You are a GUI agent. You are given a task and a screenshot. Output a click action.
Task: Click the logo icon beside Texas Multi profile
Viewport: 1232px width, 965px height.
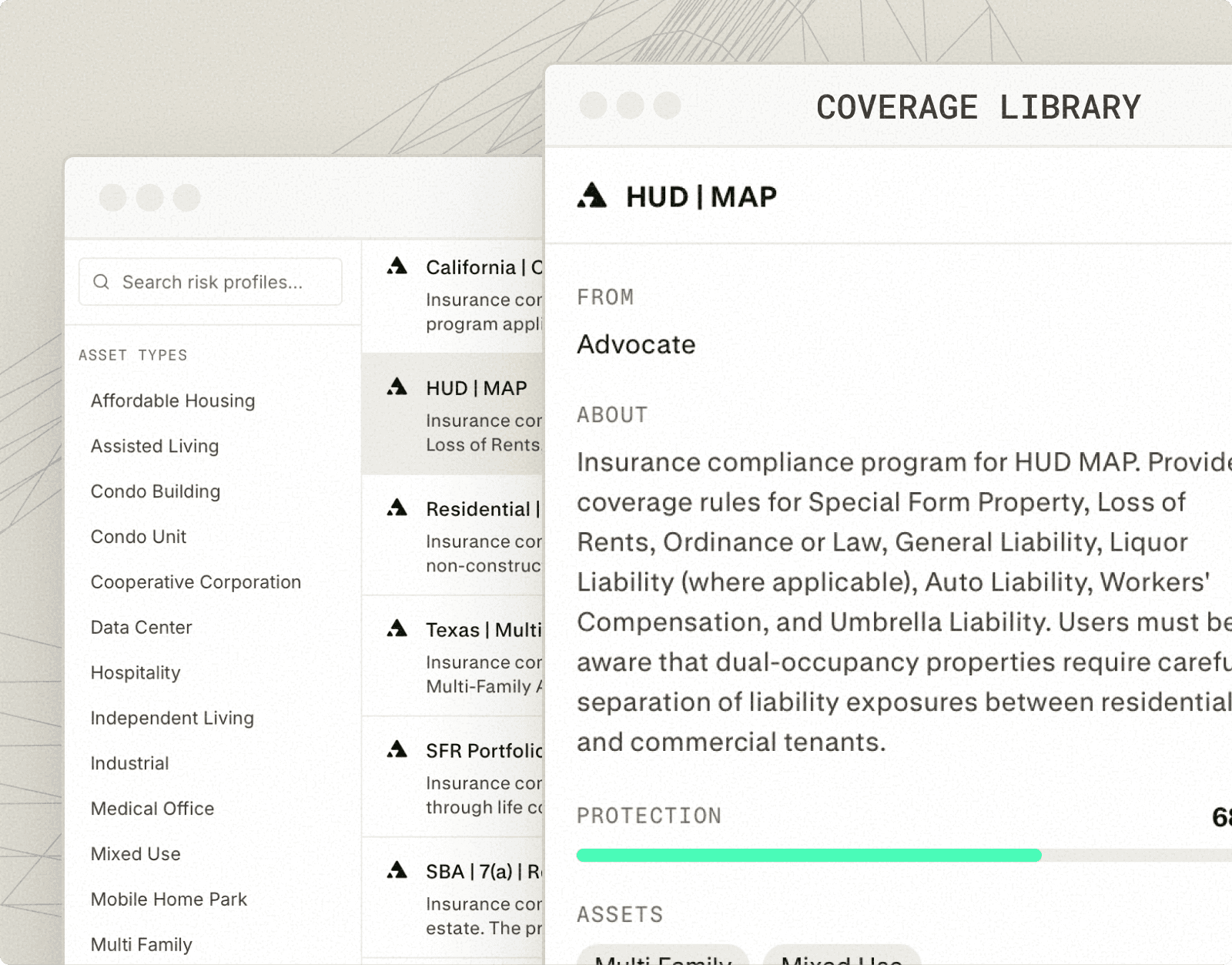click(x=397, y=628)
